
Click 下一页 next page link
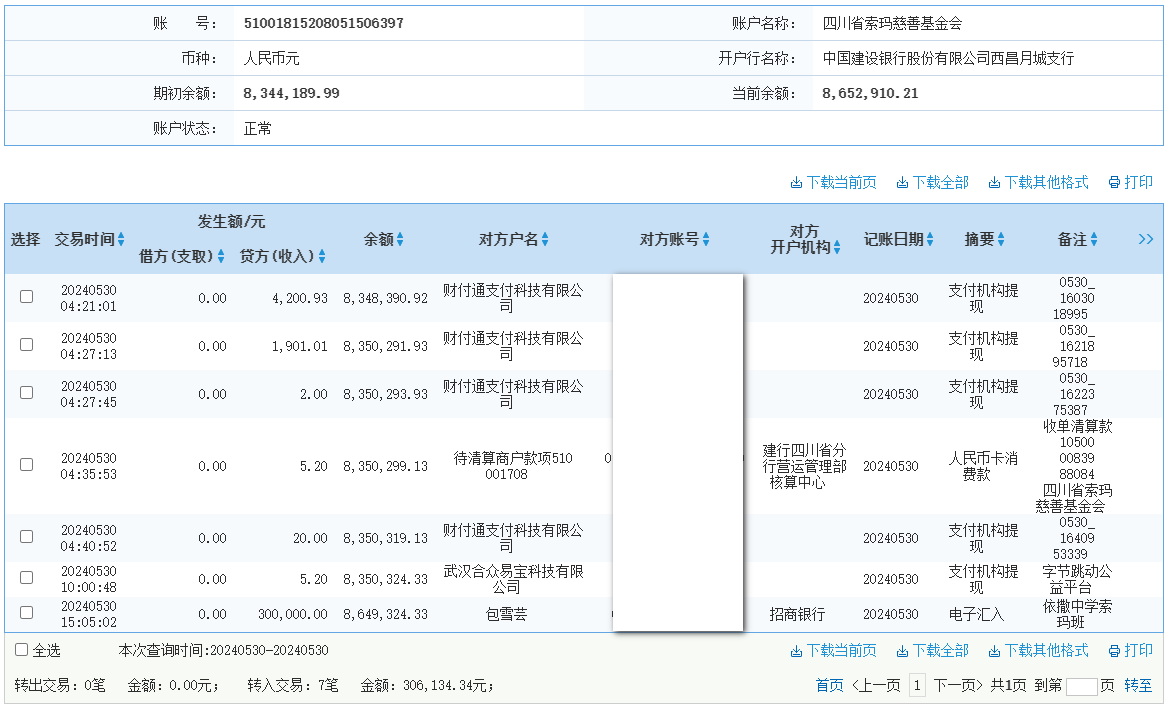coord(958,685)
